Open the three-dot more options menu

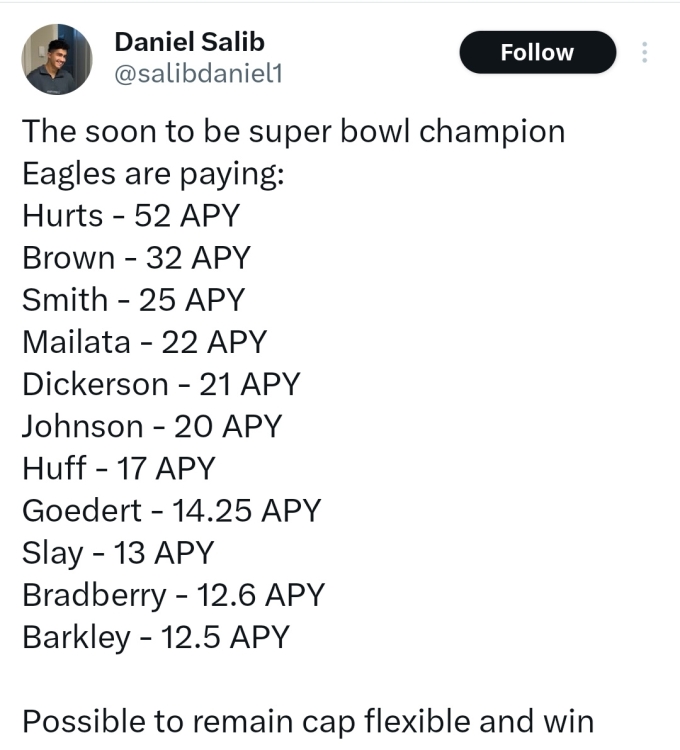pos(645,52)
